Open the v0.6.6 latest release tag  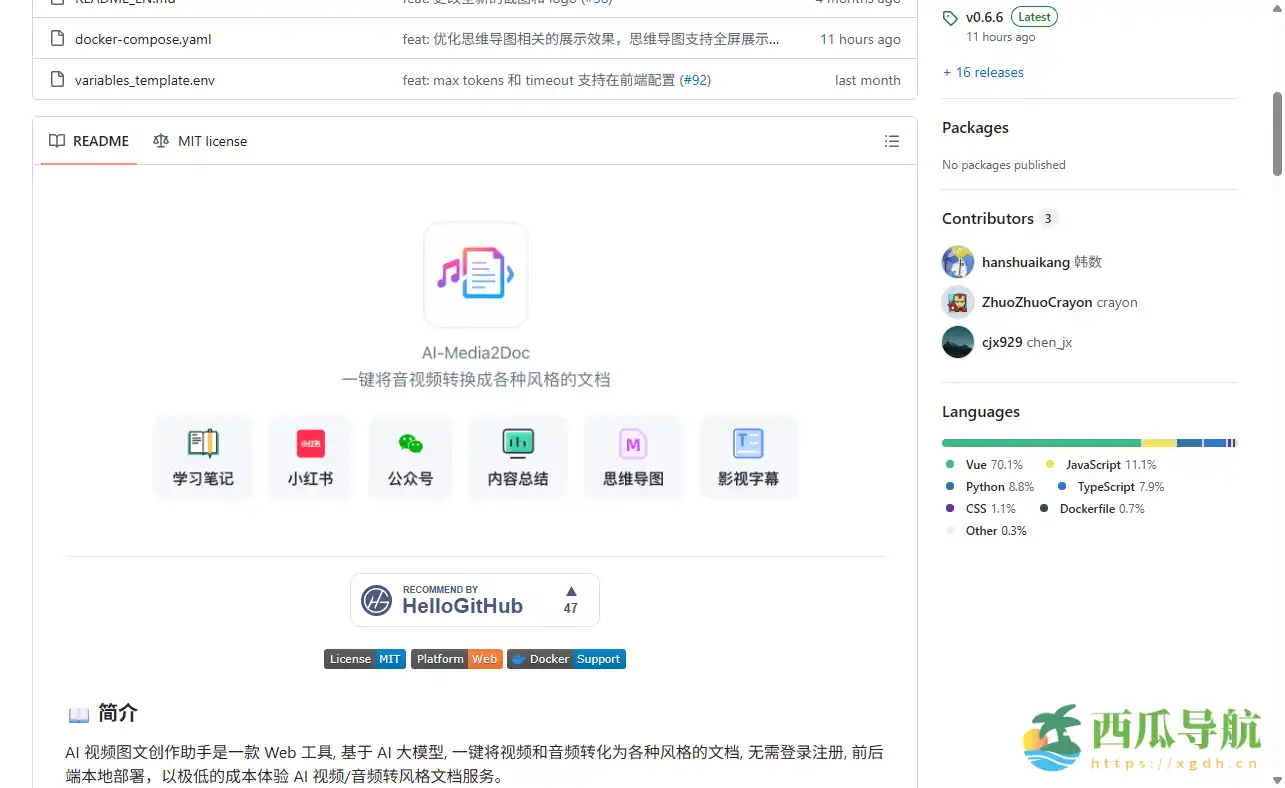(x=984, y=17)
